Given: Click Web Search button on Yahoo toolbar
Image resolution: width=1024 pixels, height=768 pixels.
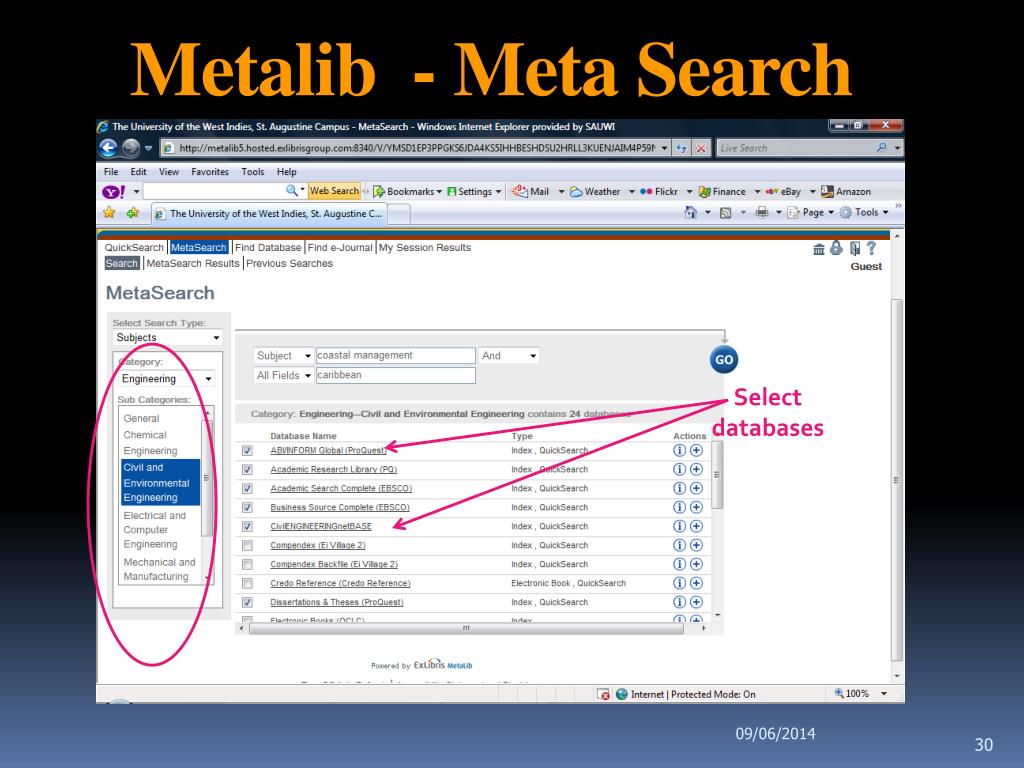Looking at the screenshot, I should [334, 191].
